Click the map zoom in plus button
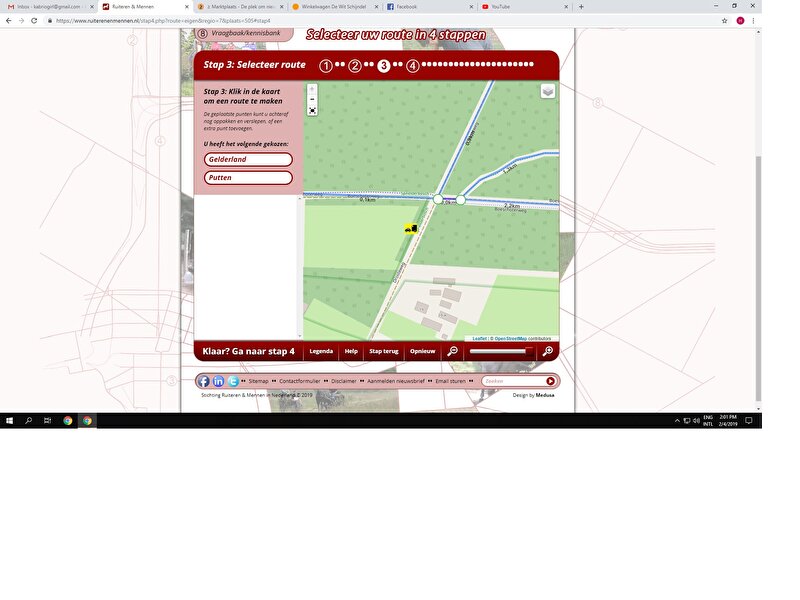800x600 pixels. pyautogui.click(x=312, y=89)
